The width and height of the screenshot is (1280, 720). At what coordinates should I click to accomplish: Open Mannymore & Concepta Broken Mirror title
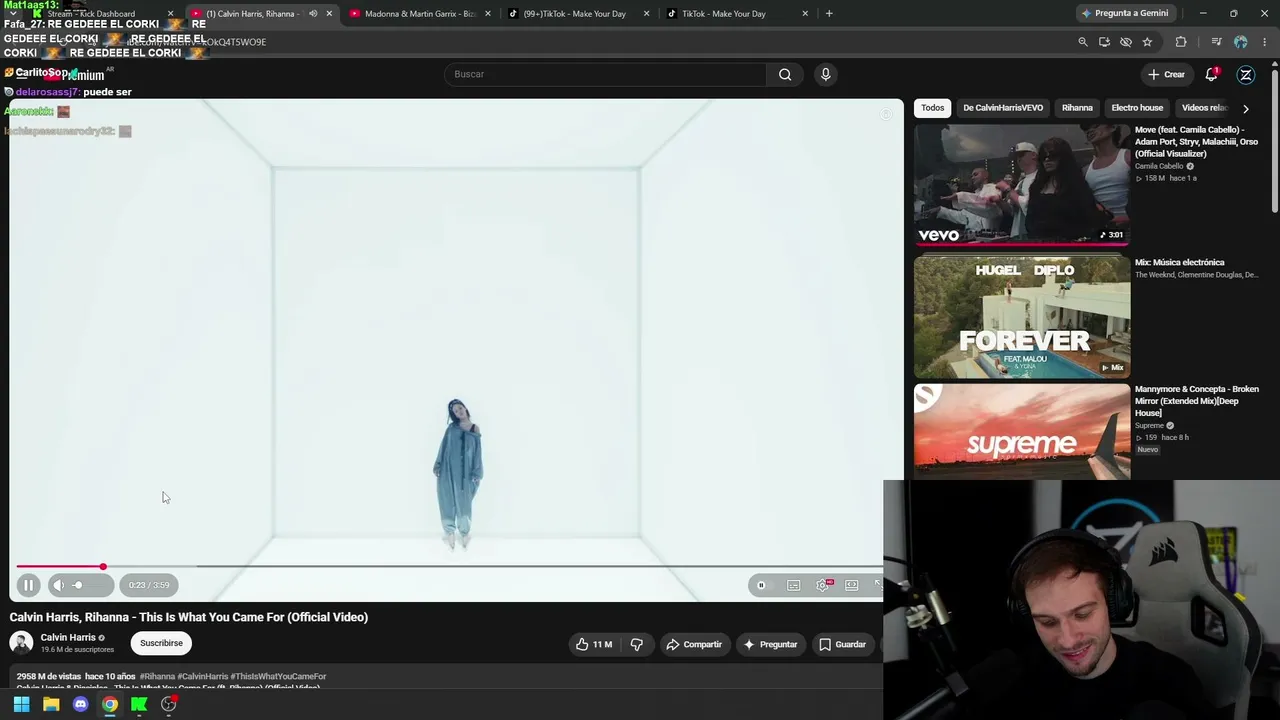1197,401
